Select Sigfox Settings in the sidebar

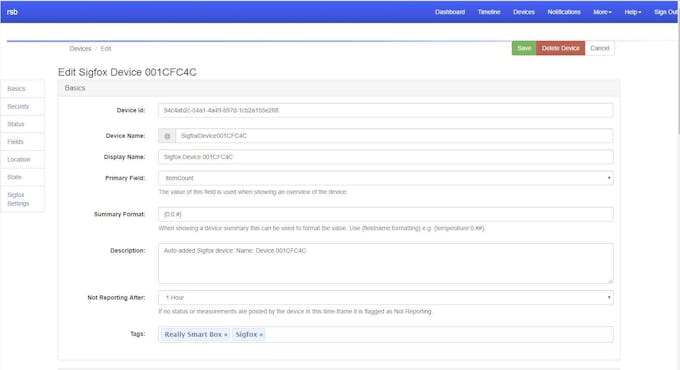pyautogui.click(x=18, y=199)
